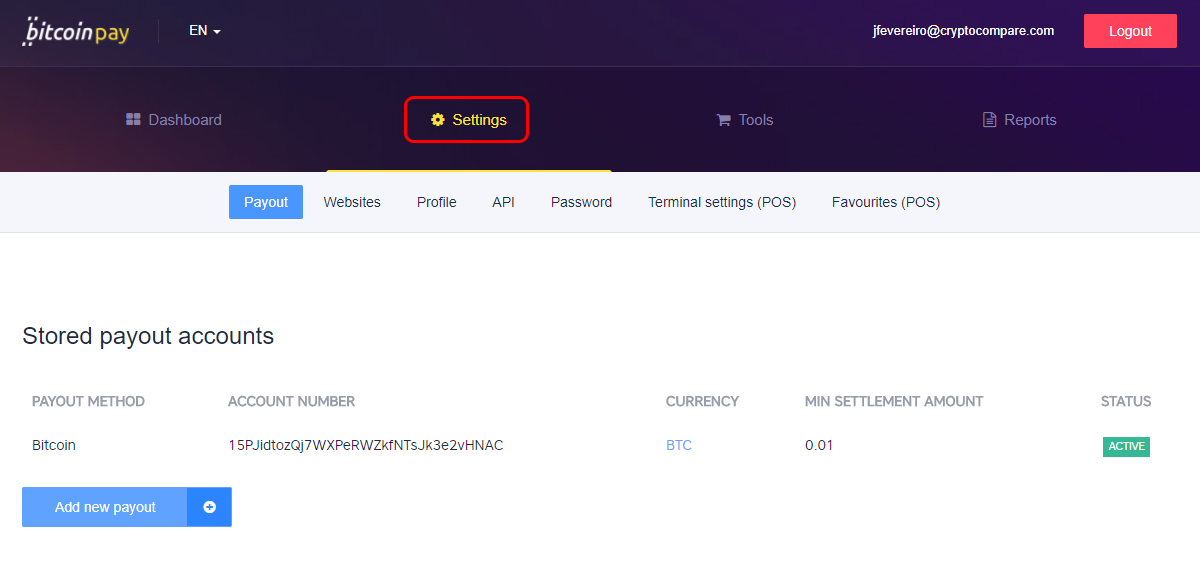Select the Payout tab
Image resolution: width=1200 pixels, height=563 pixels.
pyautogui.click(x=266, y=202)
